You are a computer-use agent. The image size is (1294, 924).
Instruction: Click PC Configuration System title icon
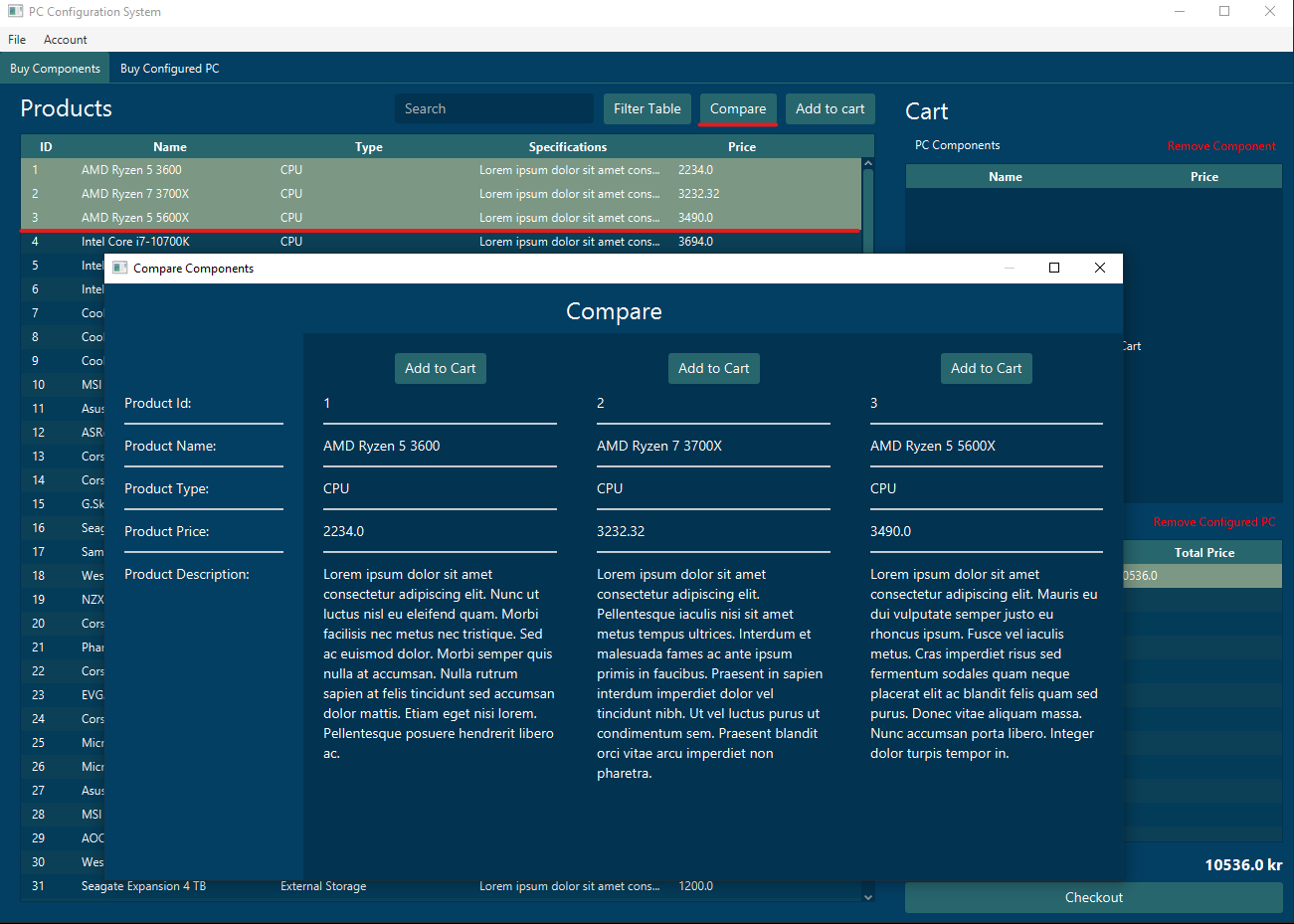point(15,12)
